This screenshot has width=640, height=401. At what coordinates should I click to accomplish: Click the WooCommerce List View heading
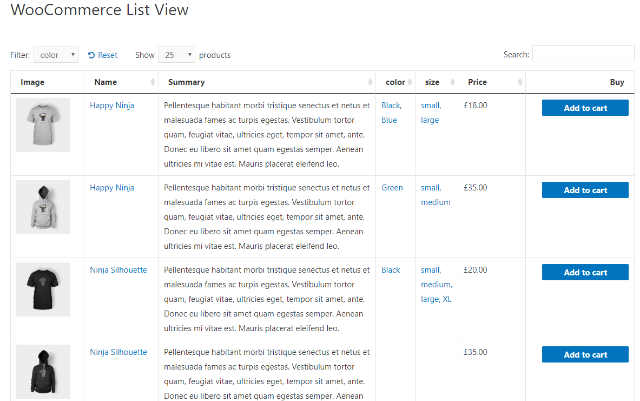[x=100, y=10]
